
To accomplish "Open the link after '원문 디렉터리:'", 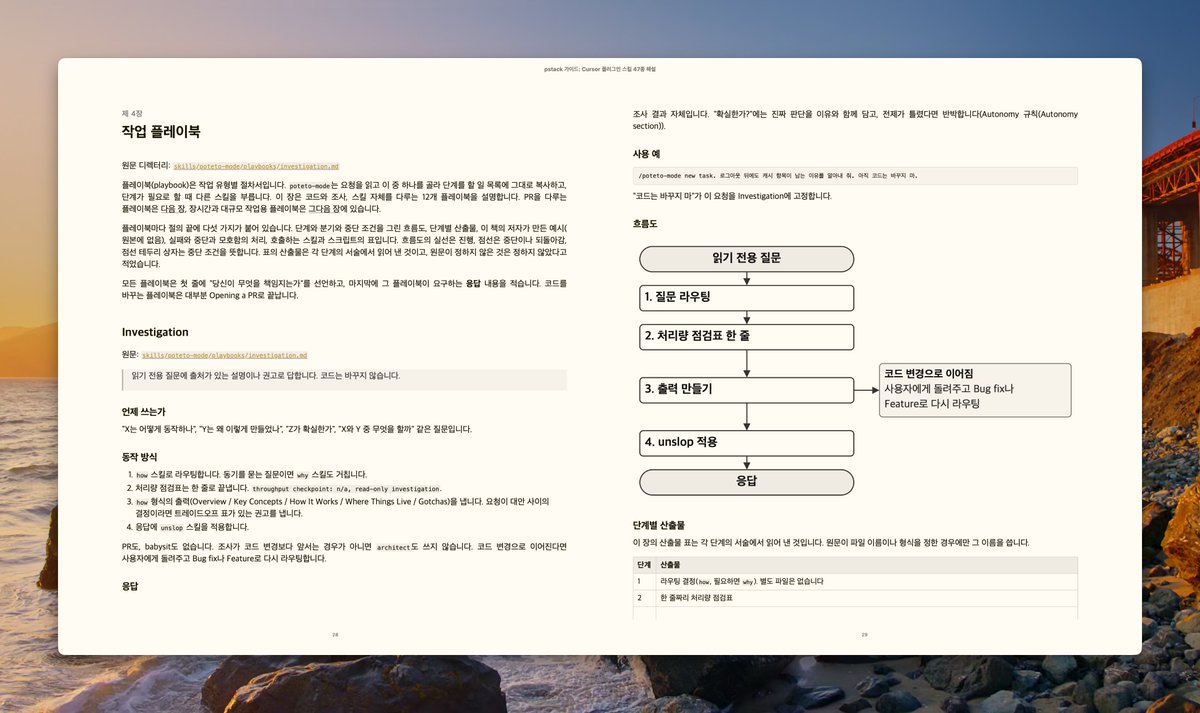I will tap(256, 166).
